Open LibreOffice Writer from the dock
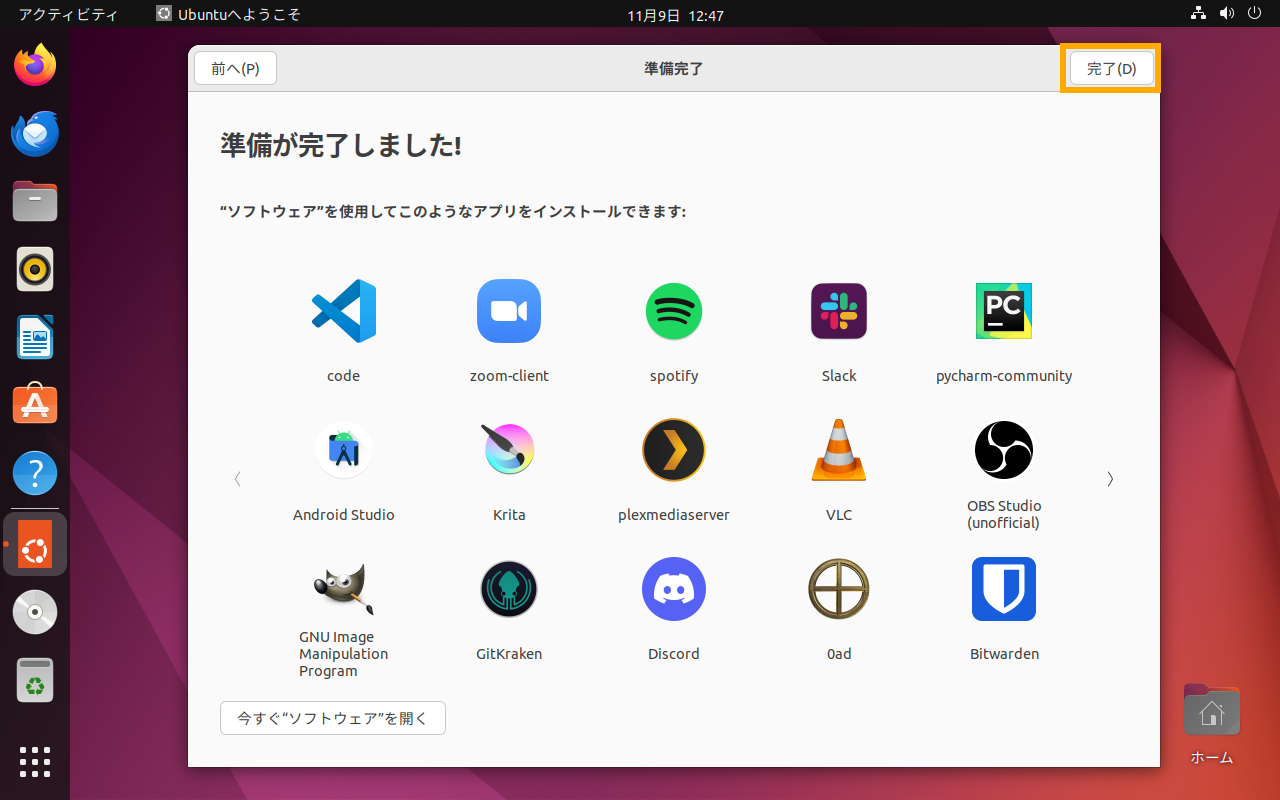 pos(35,337)
